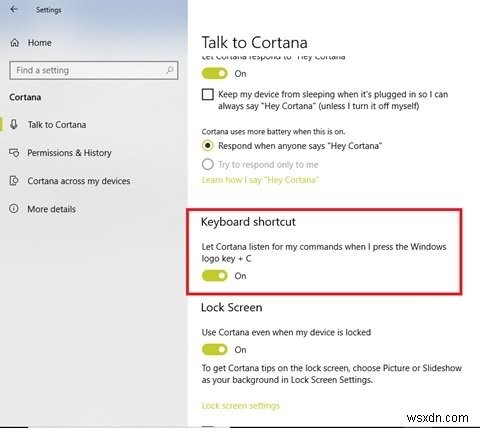
Task: Click the search magnifier icon
Action: (170, 70)
